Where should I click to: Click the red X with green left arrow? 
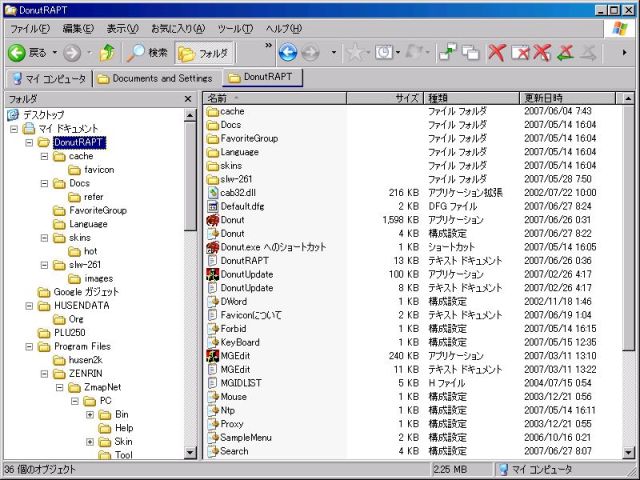[x=565, y=53]
